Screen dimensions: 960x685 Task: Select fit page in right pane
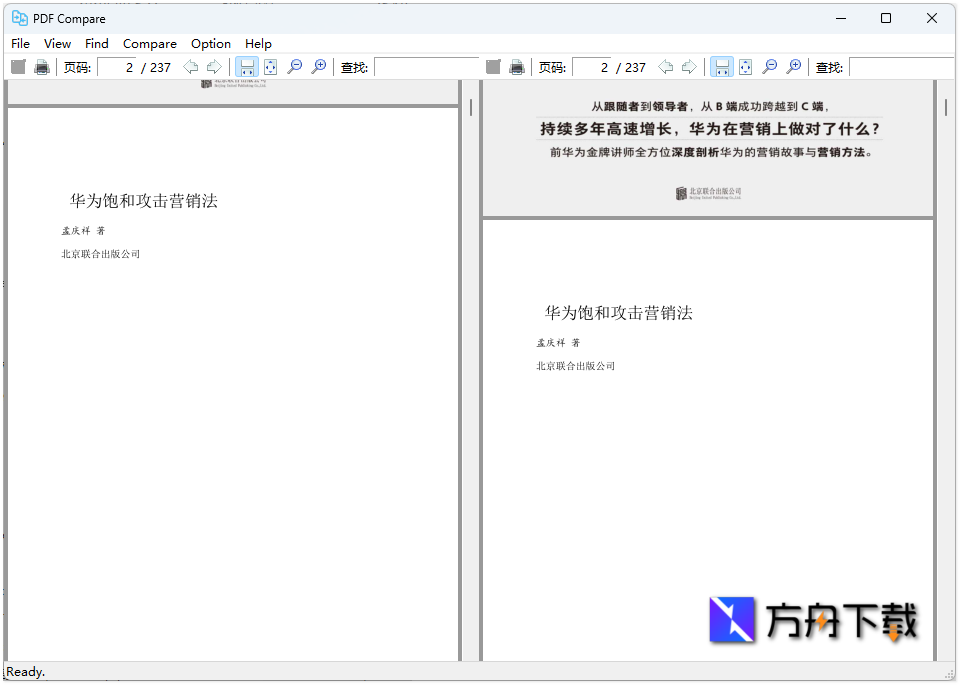(746, 67)
